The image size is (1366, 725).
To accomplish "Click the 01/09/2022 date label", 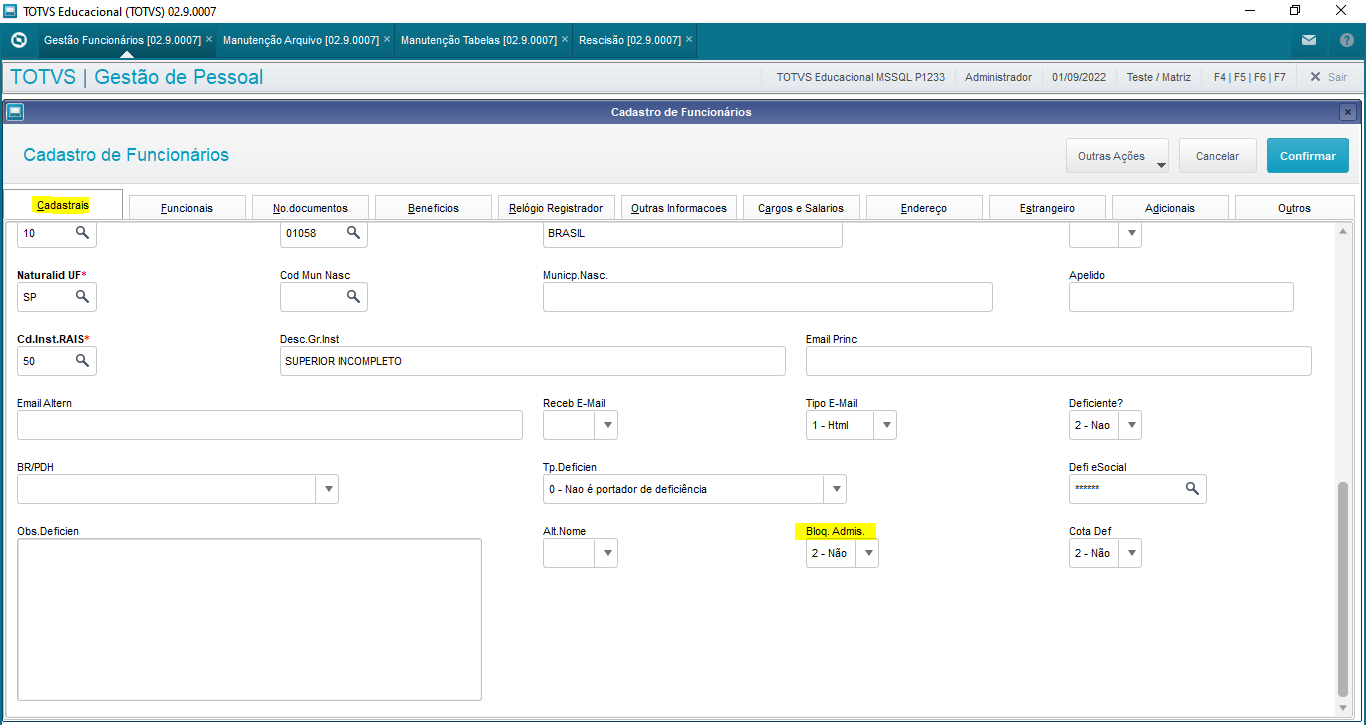I will coord(1079,77).
